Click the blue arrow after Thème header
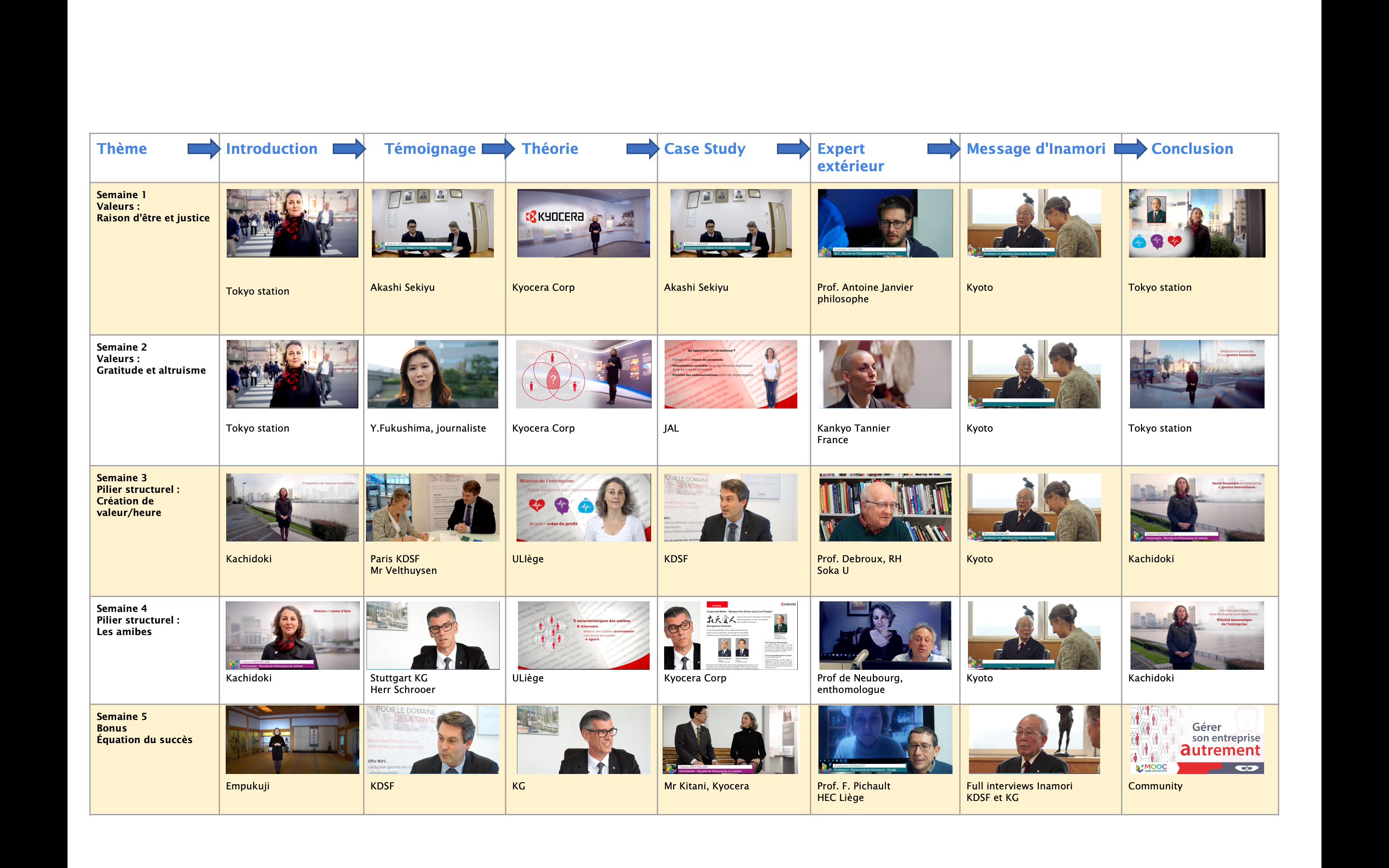 [203, 149]
